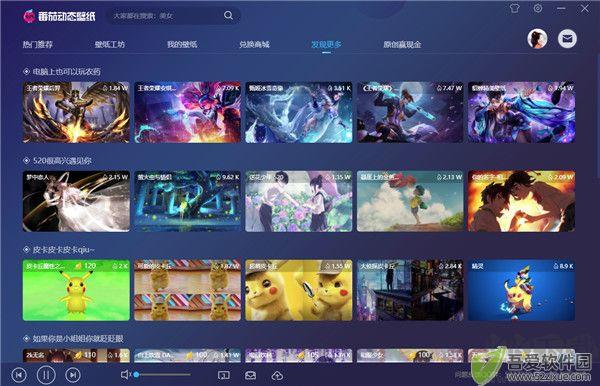Open the settings gear icon

(538, 8)
